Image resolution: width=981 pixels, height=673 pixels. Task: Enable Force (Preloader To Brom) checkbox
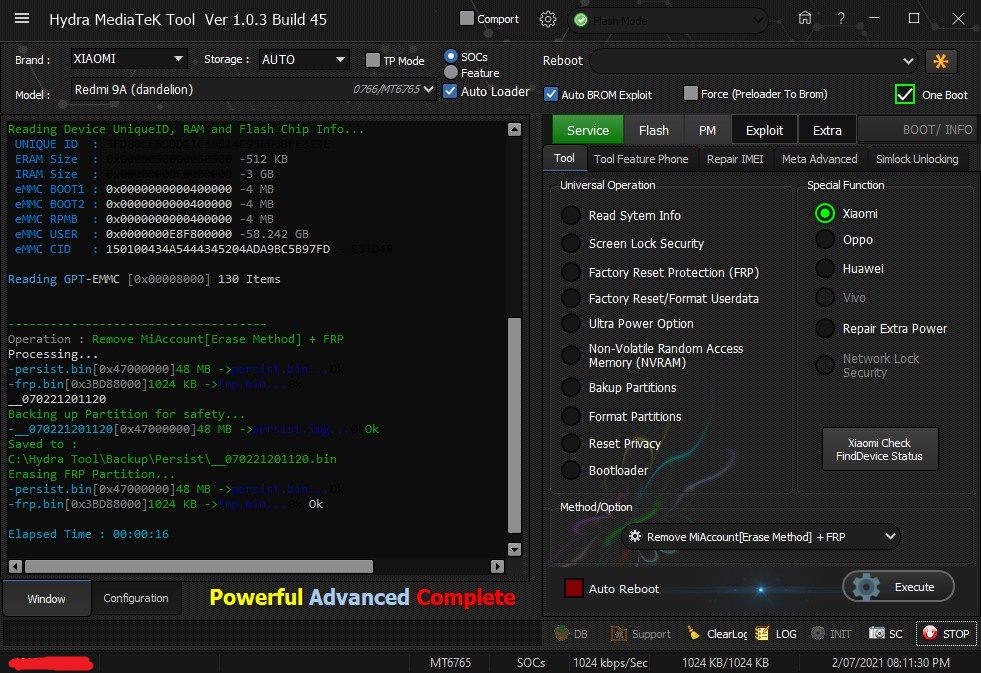[x=691, y=94]
